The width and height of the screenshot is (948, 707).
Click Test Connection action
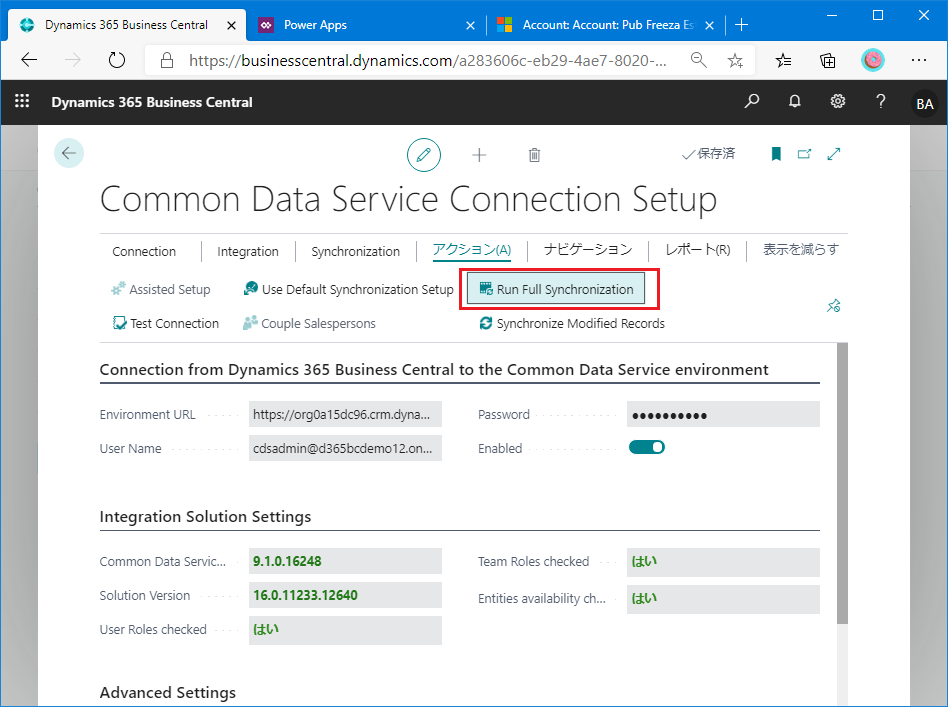tap(166, 324)
